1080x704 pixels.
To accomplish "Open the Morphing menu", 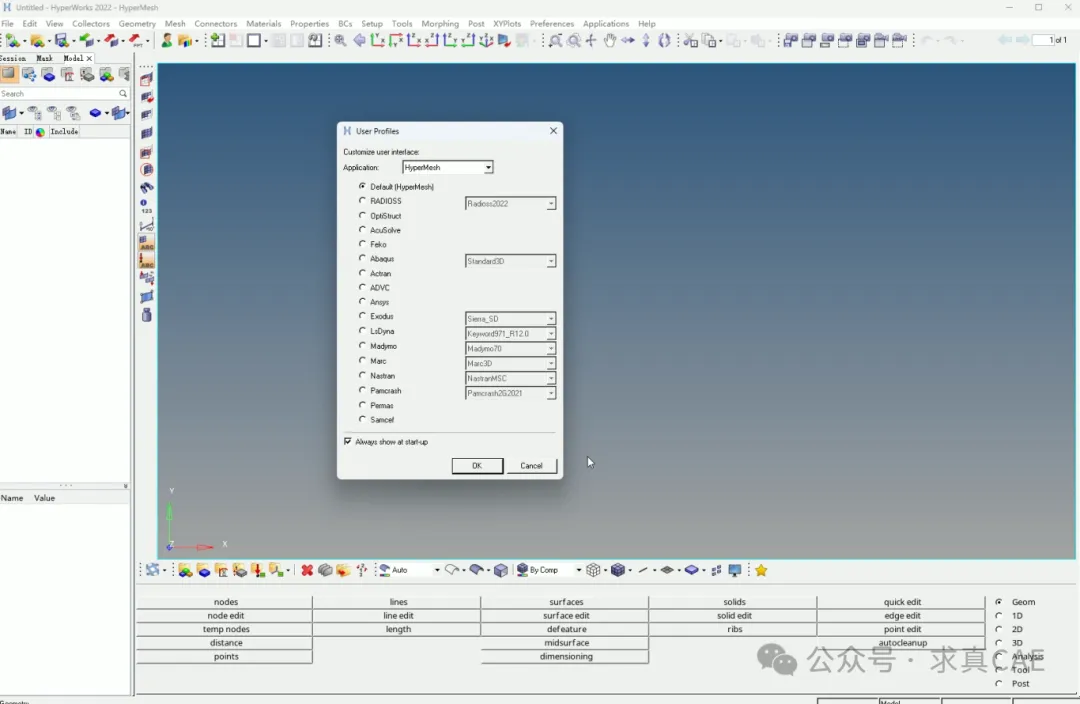I will click(440, 23).
